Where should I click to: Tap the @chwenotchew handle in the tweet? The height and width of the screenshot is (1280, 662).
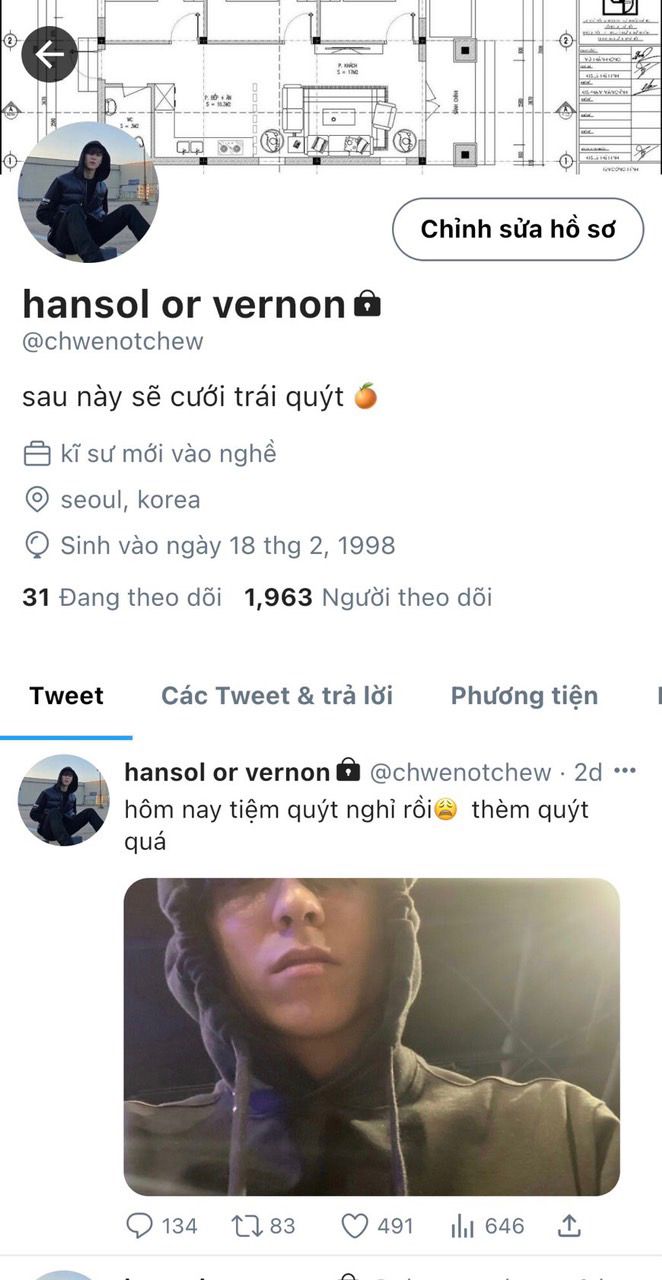(461, 772)
